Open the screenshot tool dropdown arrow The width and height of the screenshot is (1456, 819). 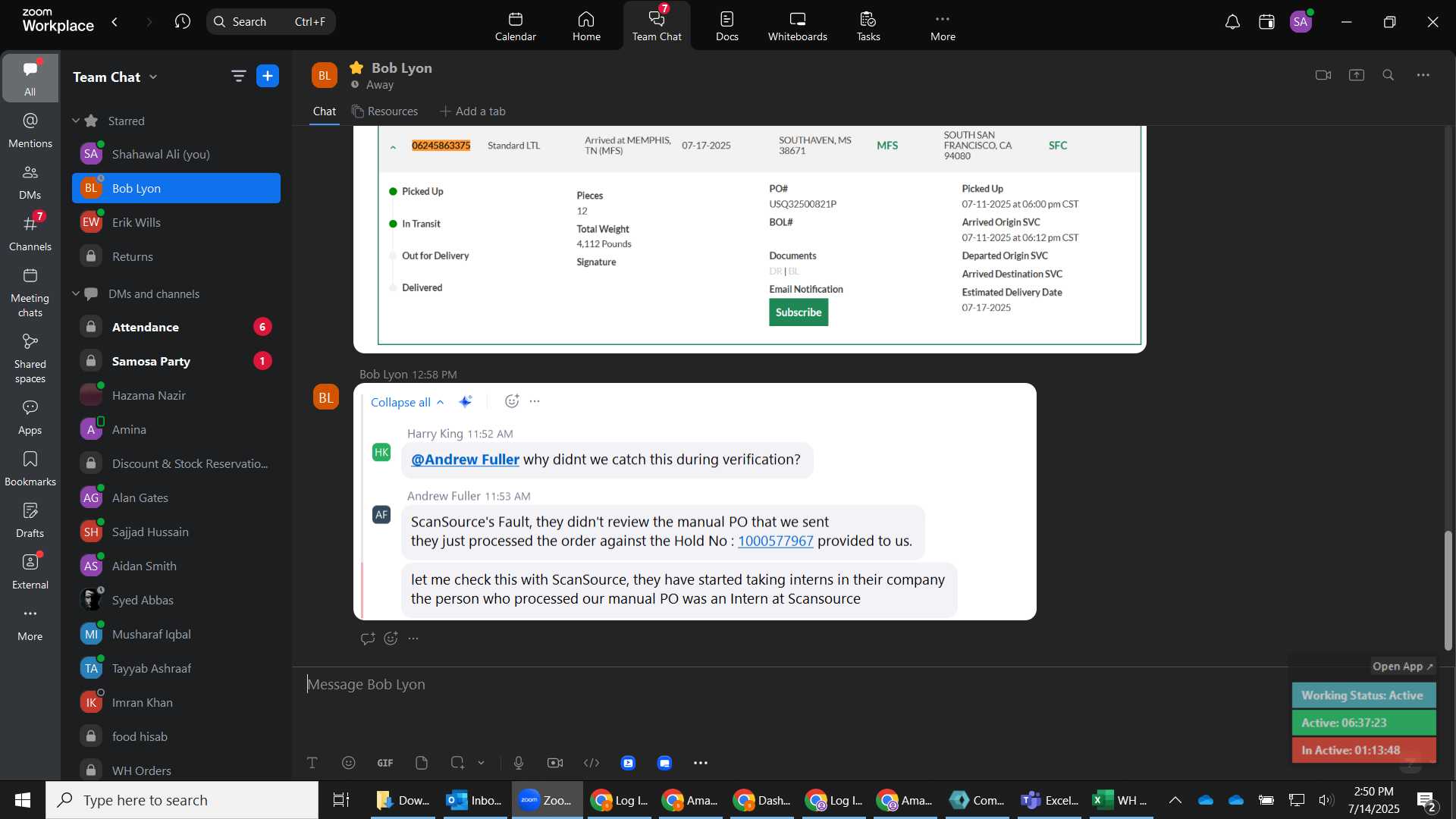coord(482,763)
